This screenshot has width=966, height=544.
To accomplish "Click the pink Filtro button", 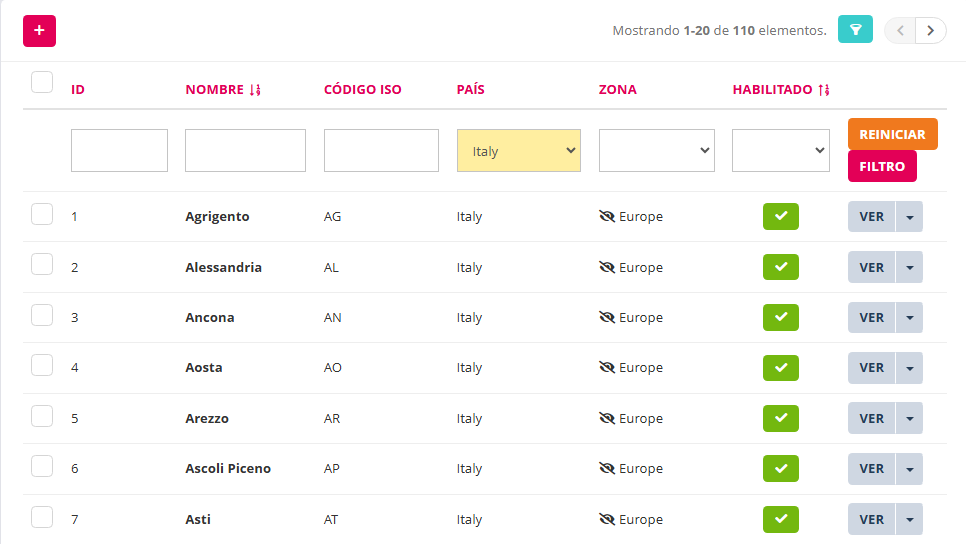I will tap(881, 167).
